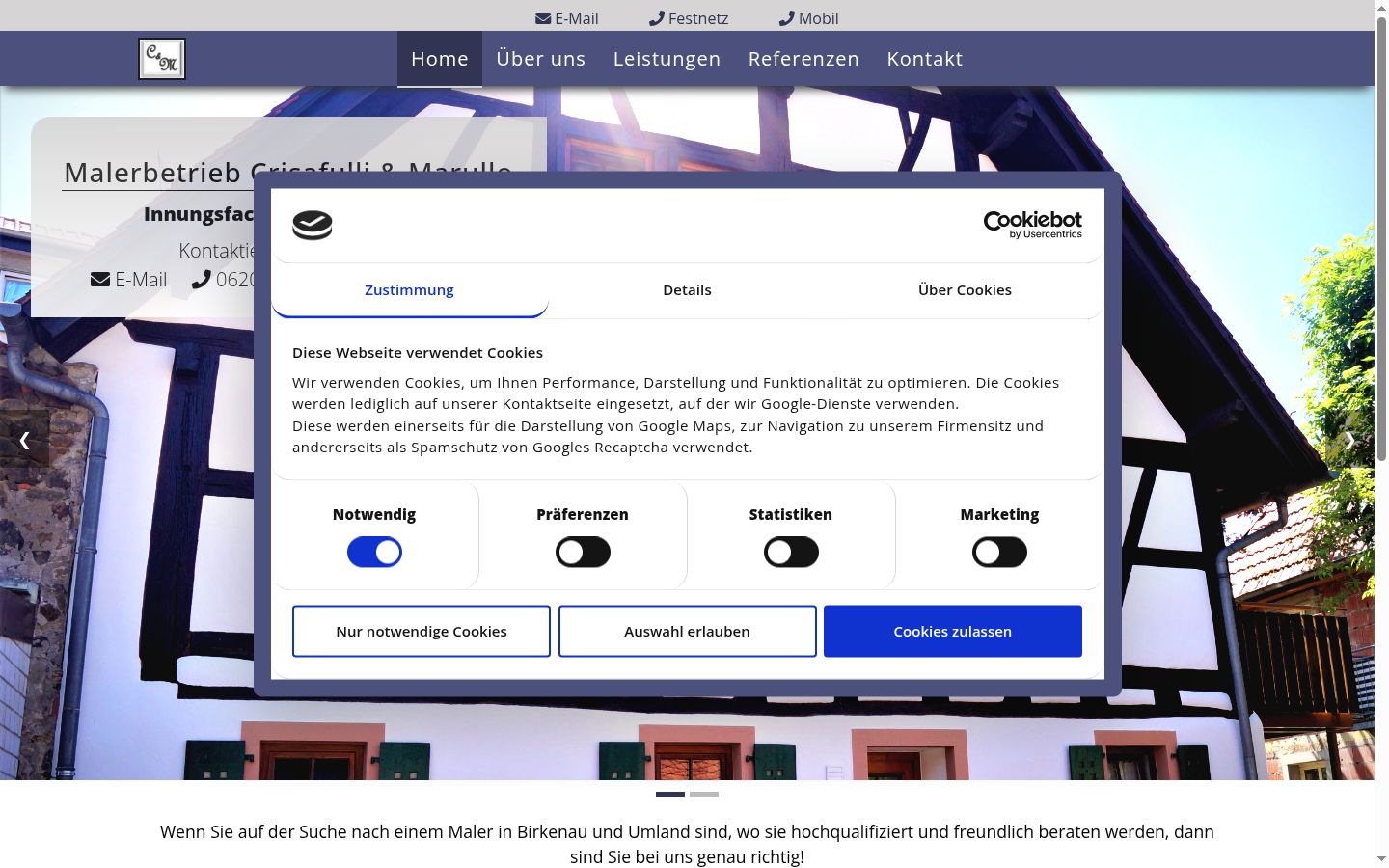Click the envelope icon beside E-Mail in top bar
The width and height of the screenshot is (1389, 868).
[543, 18]
